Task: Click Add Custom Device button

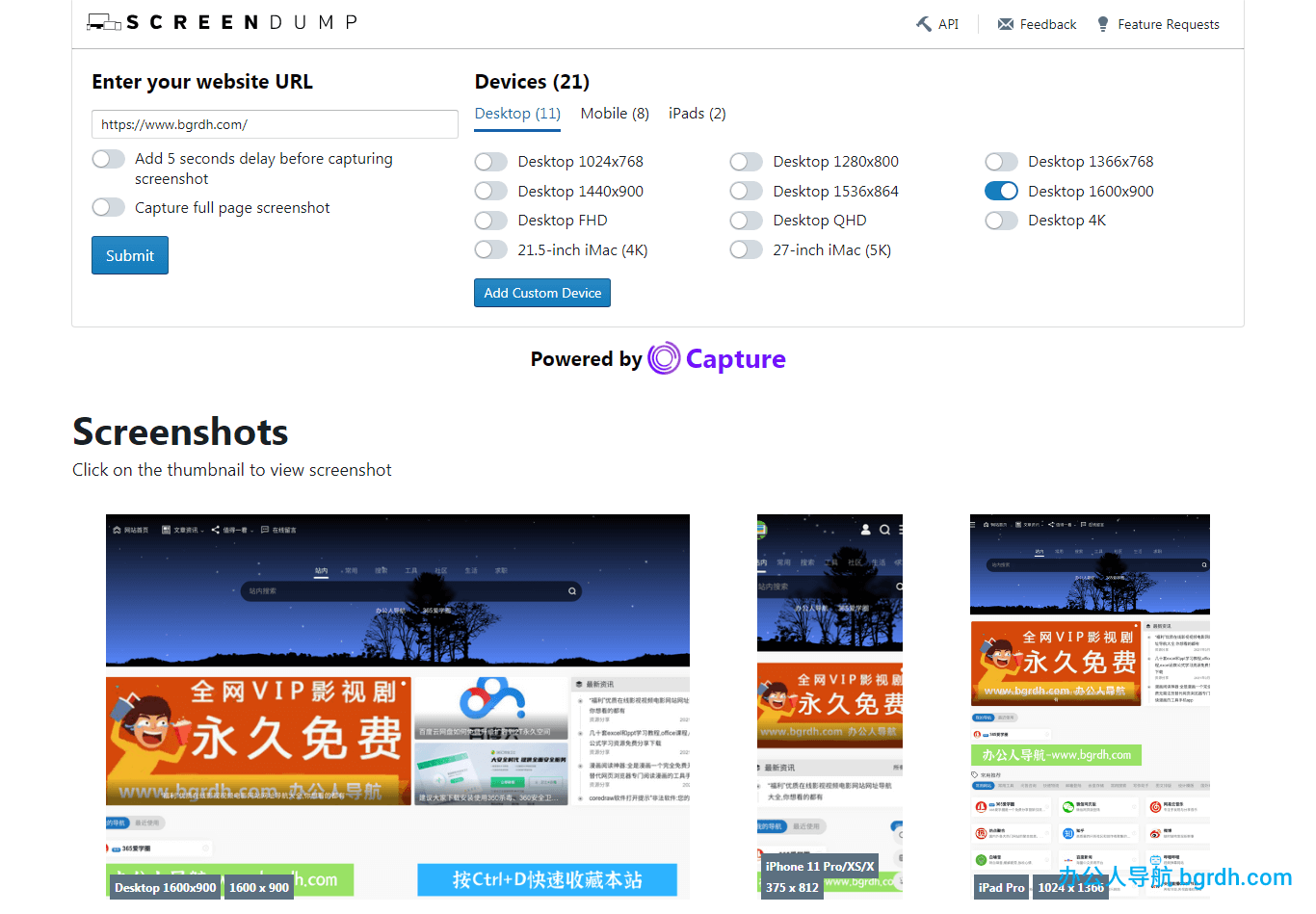Action: click(541, 293)
